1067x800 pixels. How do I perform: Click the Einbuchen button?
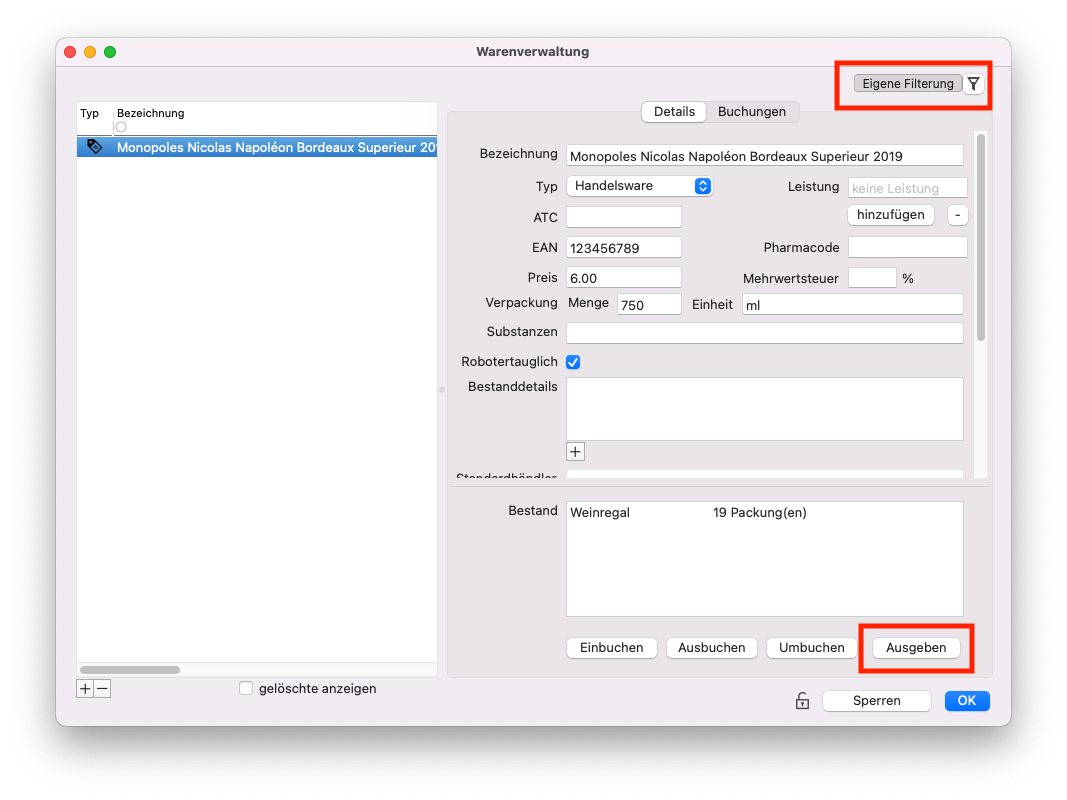coord(612,648)
